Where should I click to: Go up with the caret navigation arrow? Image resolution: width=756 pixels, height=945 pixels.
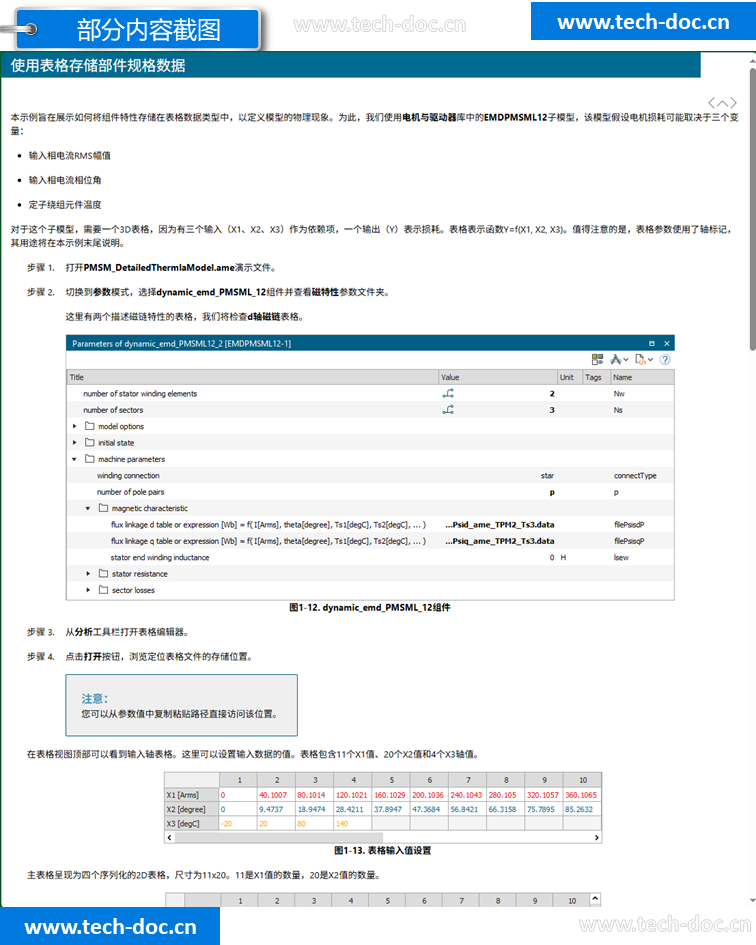pyautogui.click(x=722, y=102)
